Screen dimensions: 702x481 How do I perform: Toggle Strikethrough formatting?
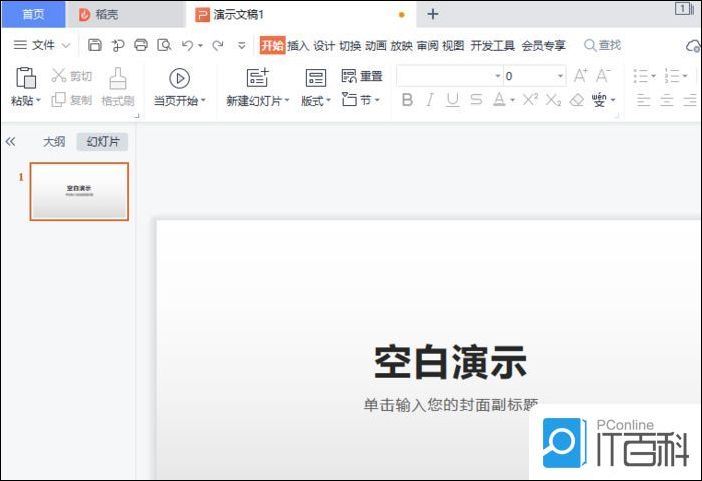click(476, 99)
